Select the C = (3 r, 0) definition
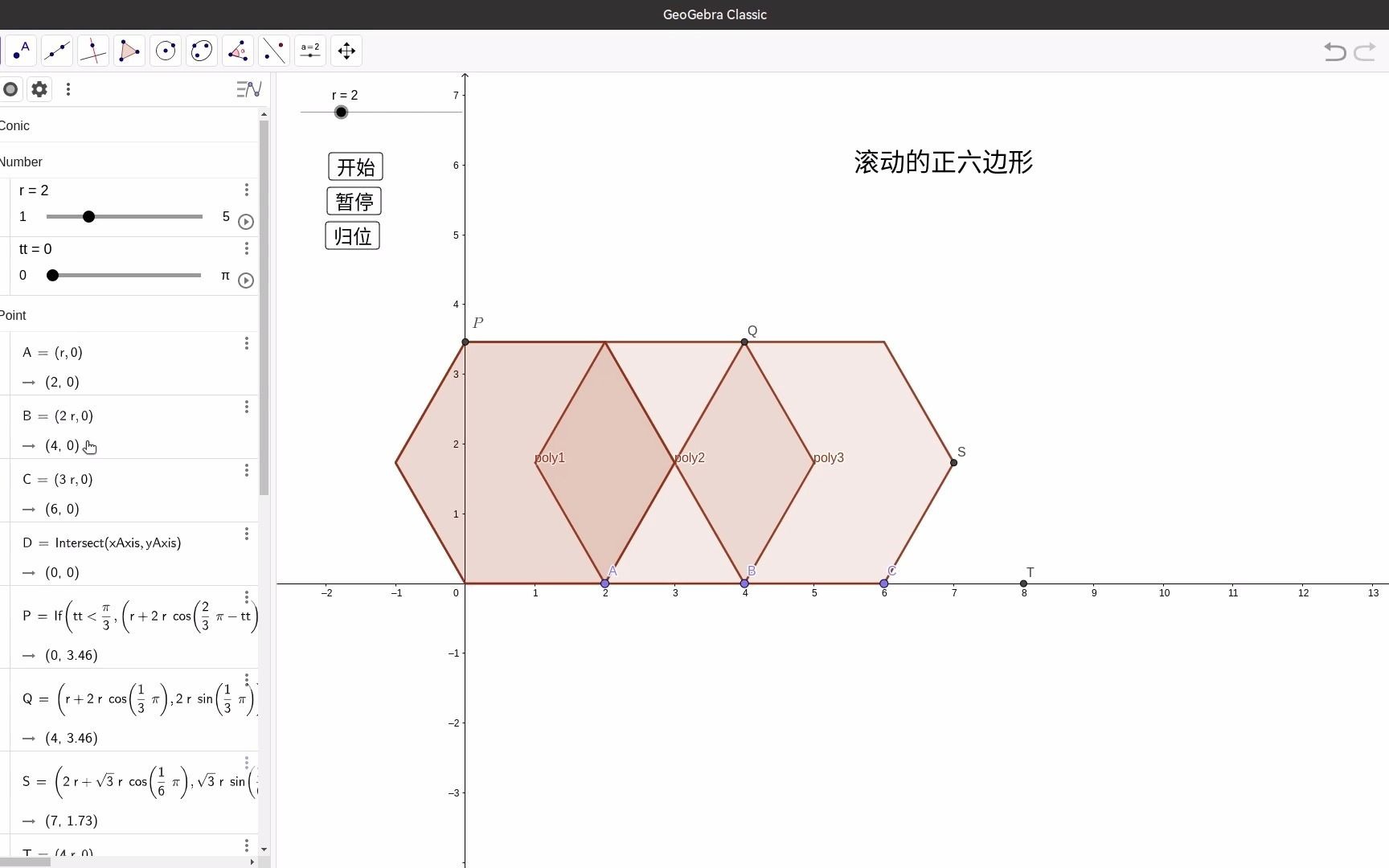Viewport: 1389px width, 868px height. [58, 479]
